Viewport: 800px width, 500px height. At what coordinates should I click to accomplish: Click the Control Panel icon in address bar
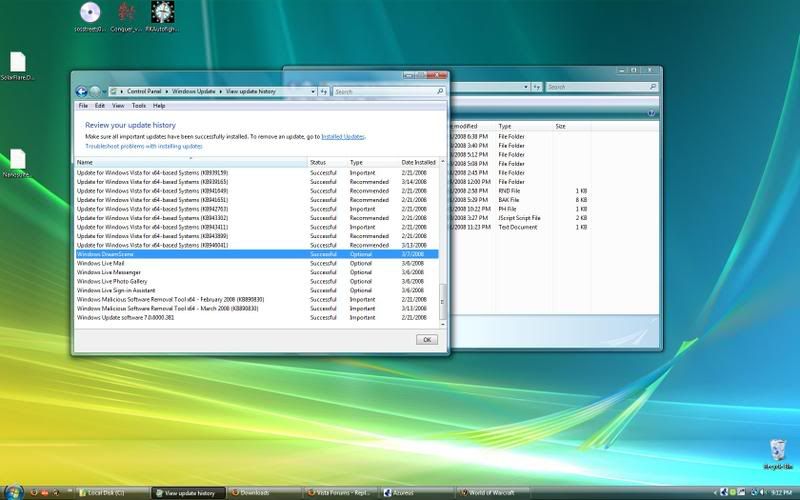pyautogui.click(x=114, y=91)
